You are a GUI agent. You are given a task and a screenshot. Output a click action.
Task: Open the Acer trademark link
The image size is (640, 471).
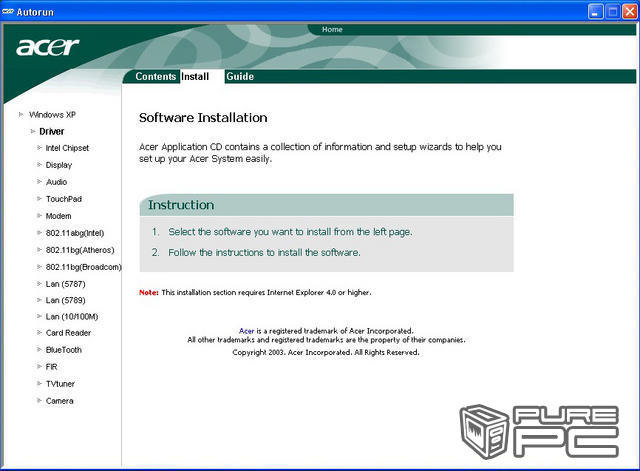246,330
